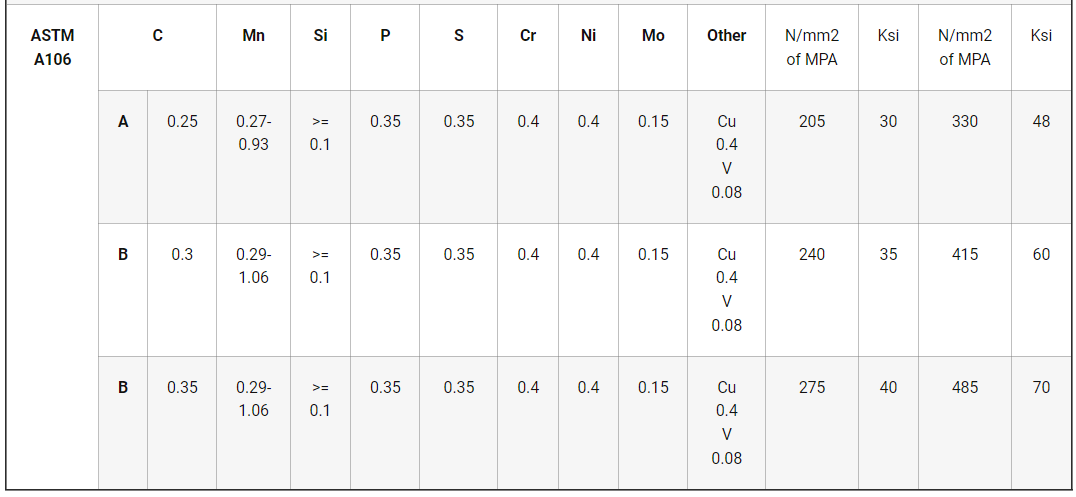Click the ASTM A106 header cell
This screenshot has height=497, width=1076.
(x=52, y=47)
